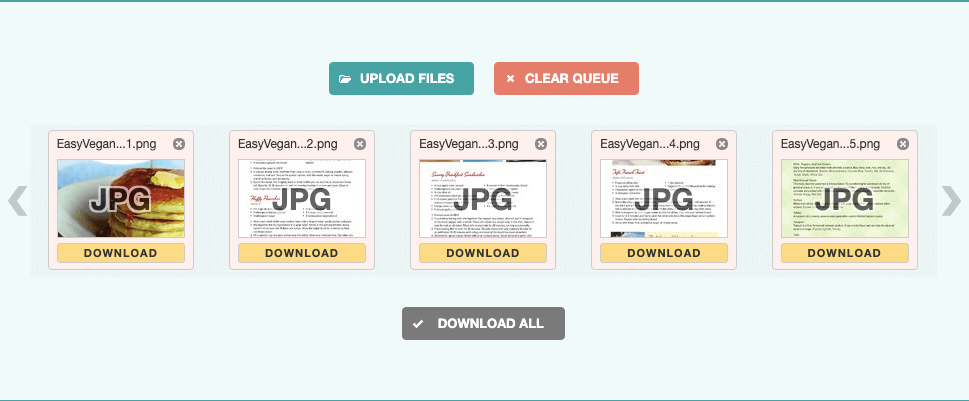
Task: Open the pancakes photo thumbnail
Action: pos(120,198)
